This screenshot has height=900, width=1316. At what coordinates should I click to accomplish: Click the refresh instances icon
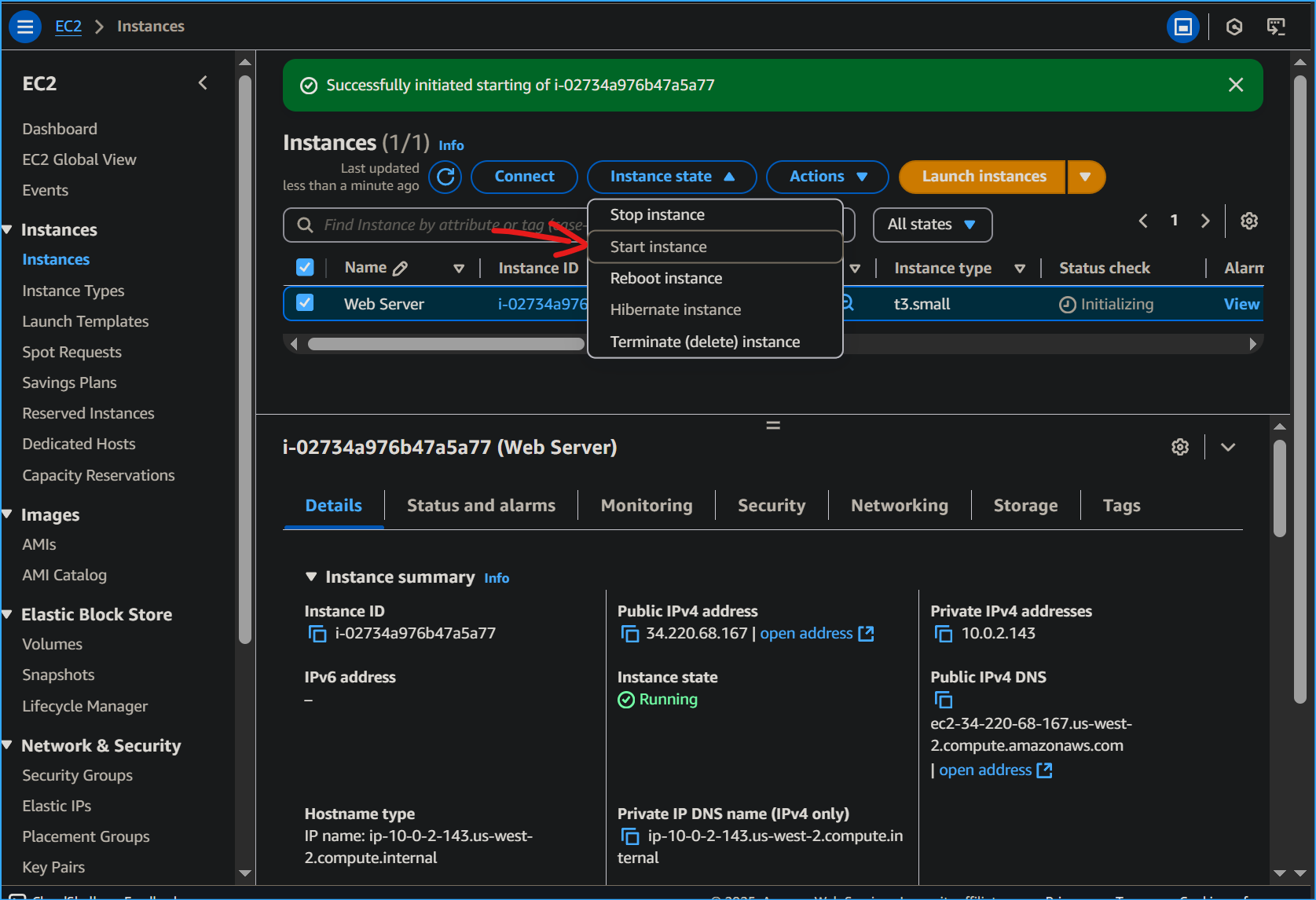pos(445,177)
